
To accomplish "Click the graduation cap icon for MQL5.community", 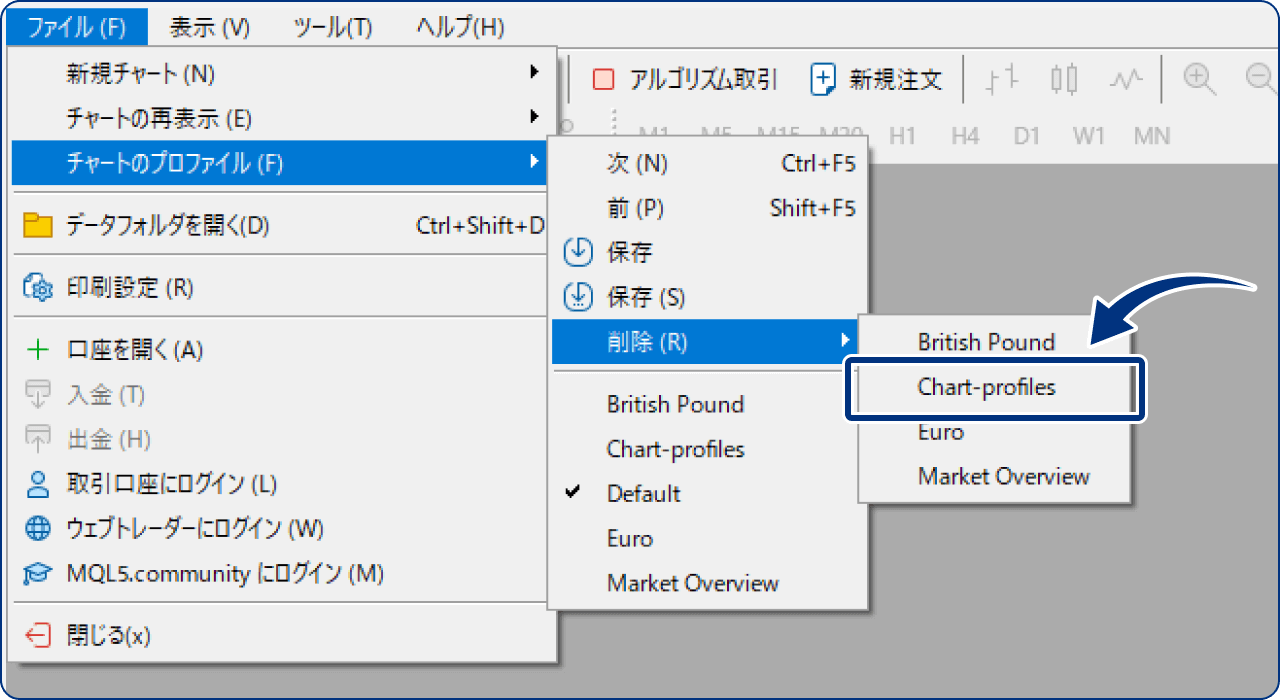I will click(38, 573).
